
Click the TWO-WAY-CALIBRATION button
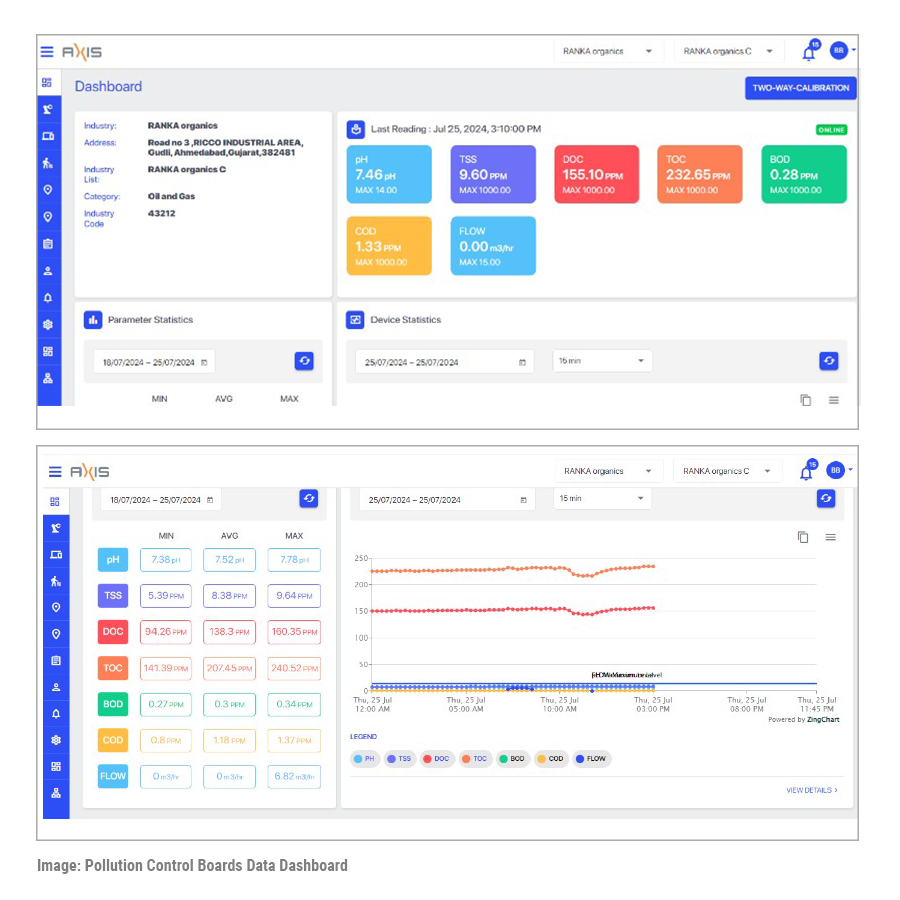800,88
